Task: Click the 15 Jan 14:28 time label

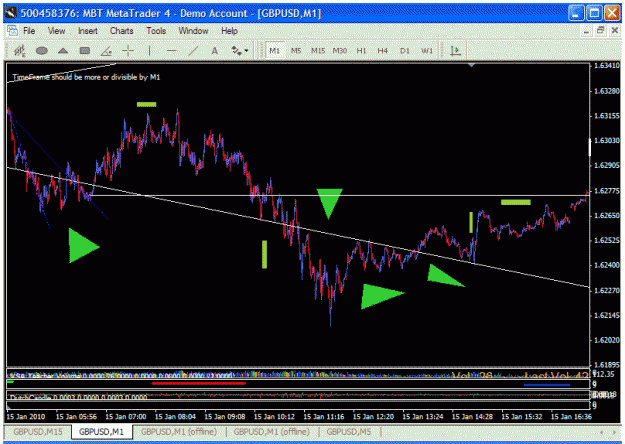Action: pyautogui.click(x=472, y=416)
